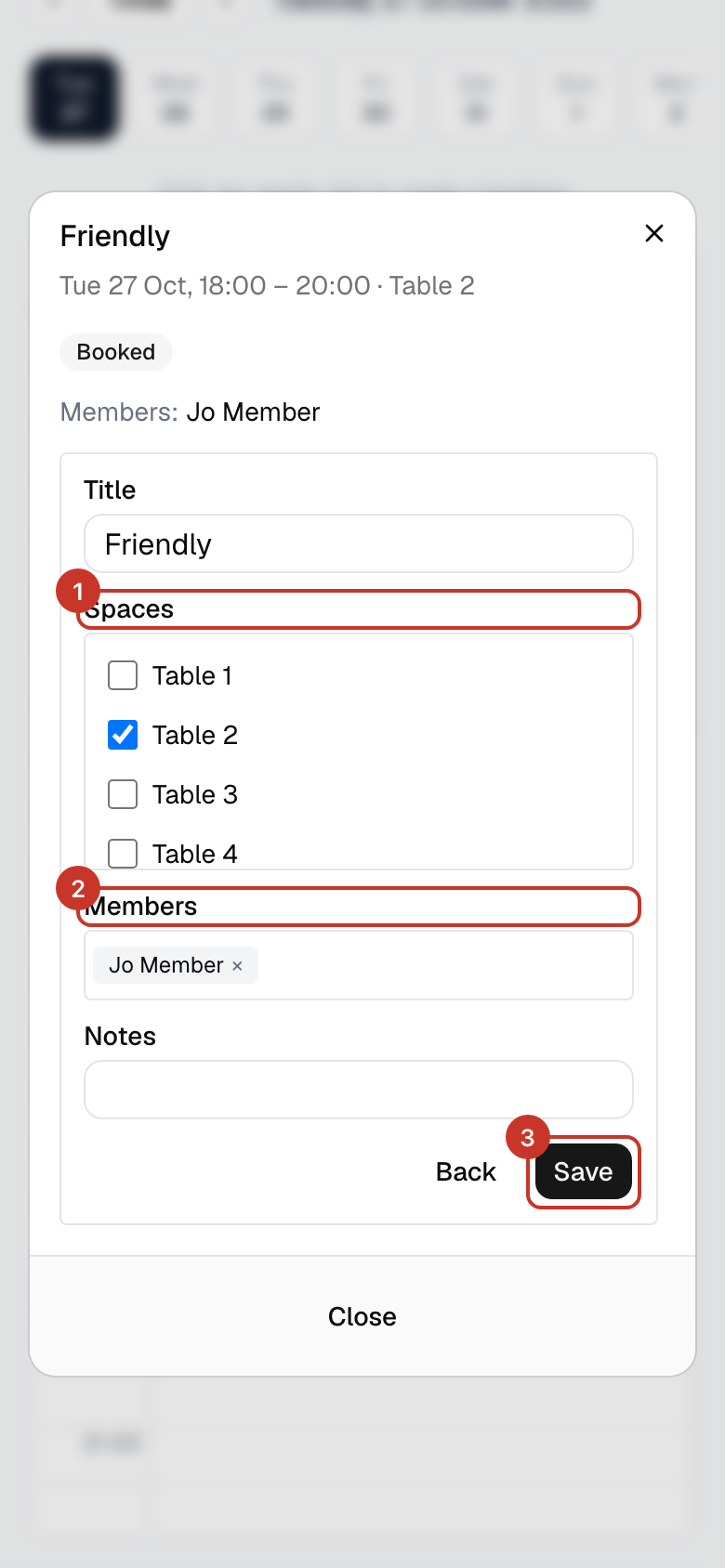Click the 'Tue 27 Oct, 18:00 – 20:00' text

(215, 285)
